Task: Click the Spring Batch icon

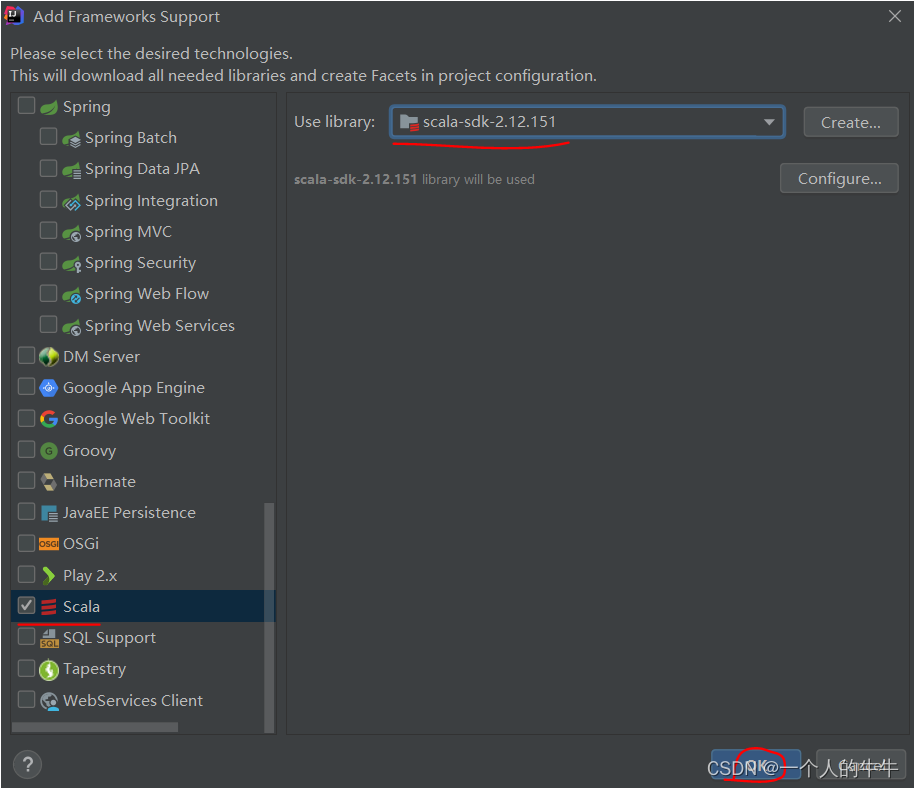Action: click(x=71, y=139)
